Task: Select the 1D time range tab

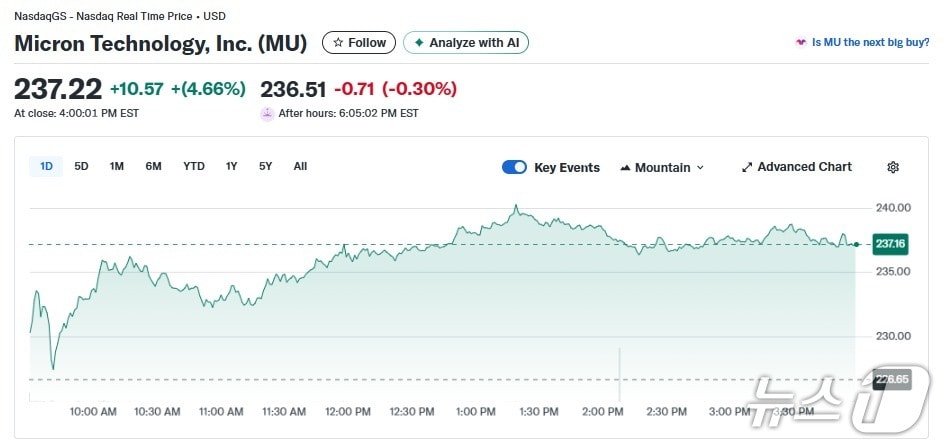Action: (46, 166)
